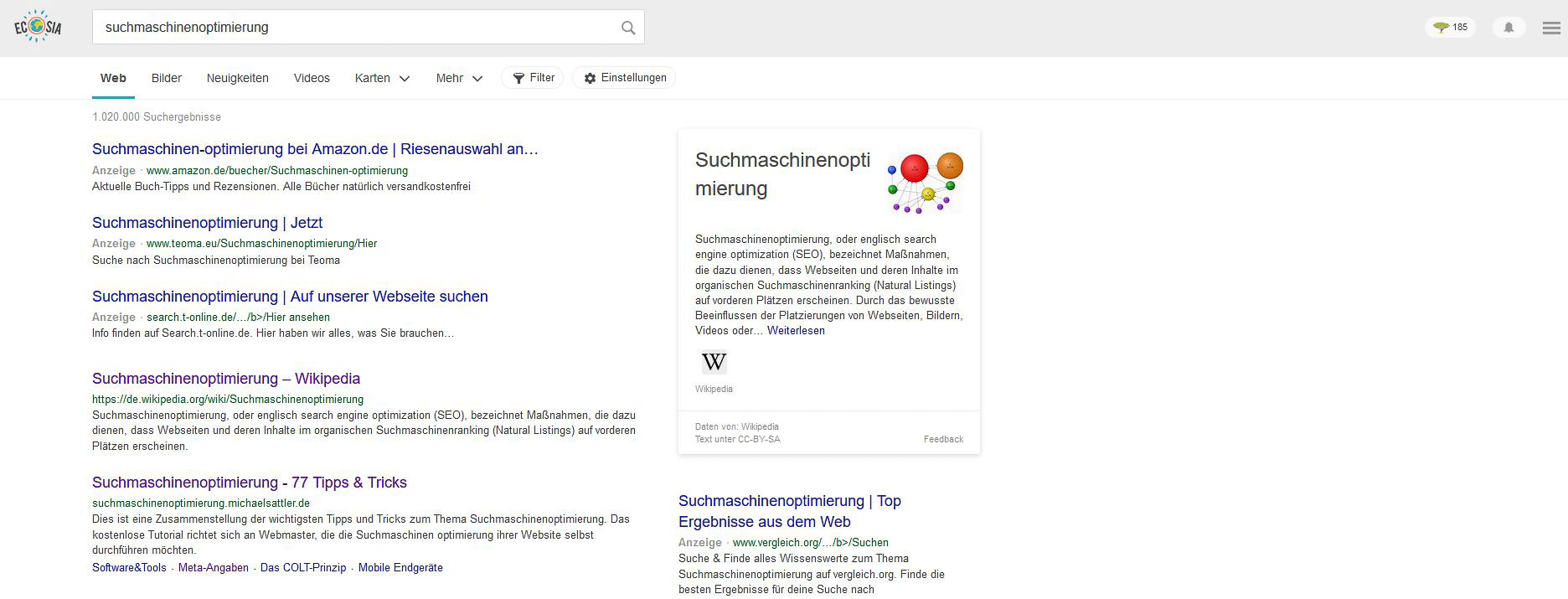Click 'Suche nach Suchmaschinenoptimierung bei Teoma' snippet
The height and width of the screenshot is (599, 1568).
click(216, 261)
